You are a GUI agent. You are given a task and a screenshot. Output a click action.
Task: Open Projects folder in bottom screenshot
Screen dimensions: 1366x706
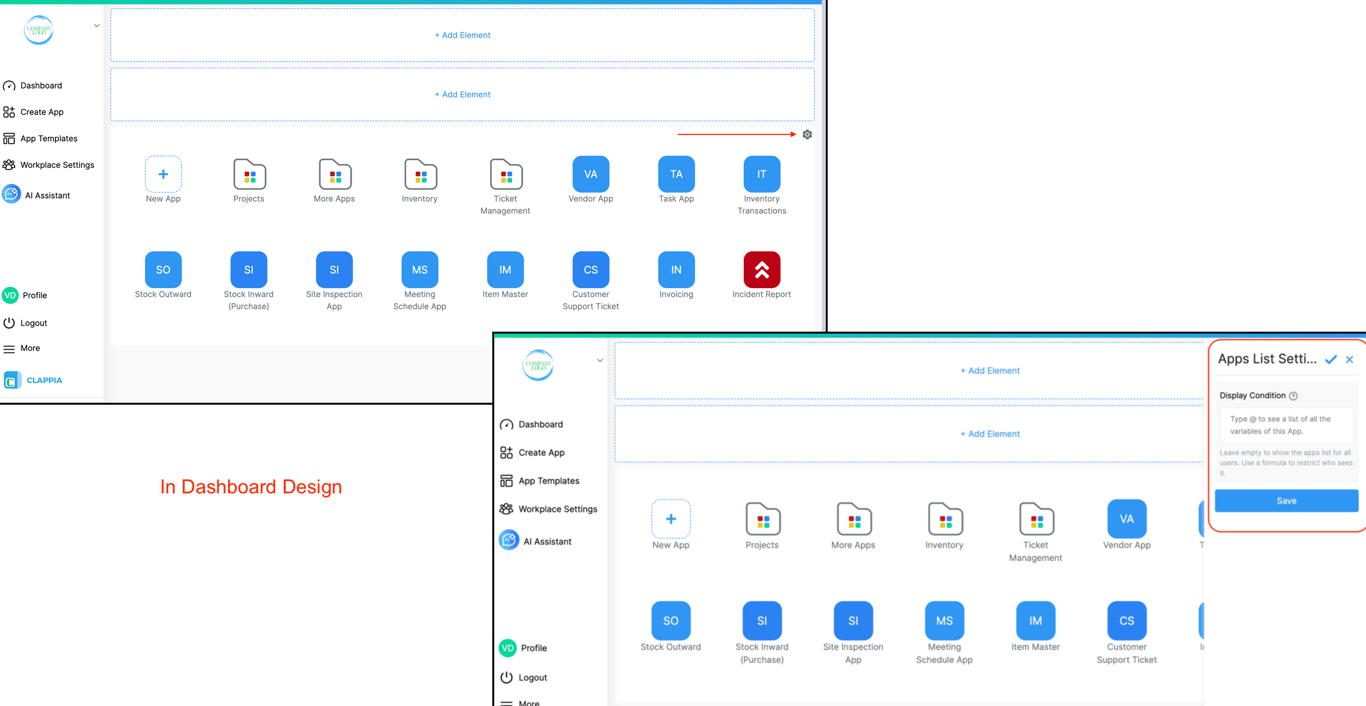point(762,519)
